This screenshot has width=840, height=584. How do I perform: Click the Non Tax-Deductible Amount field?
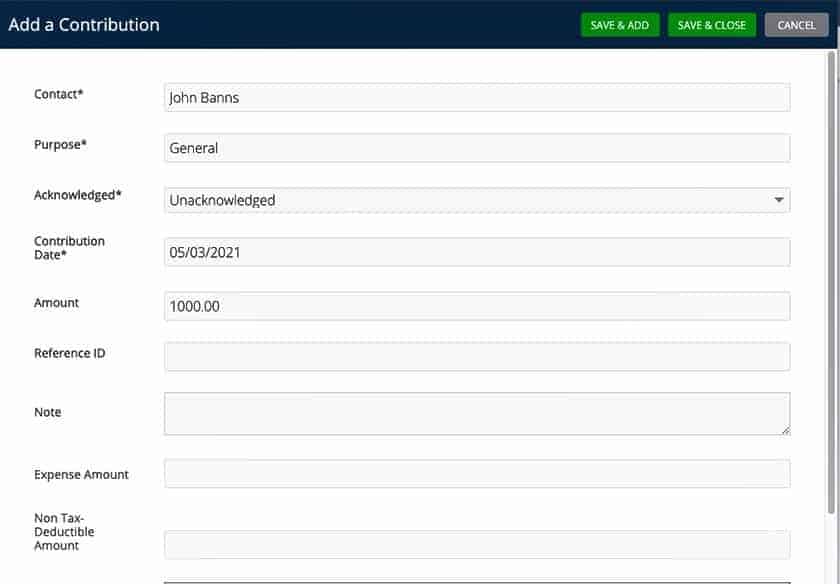click(476, 544)
